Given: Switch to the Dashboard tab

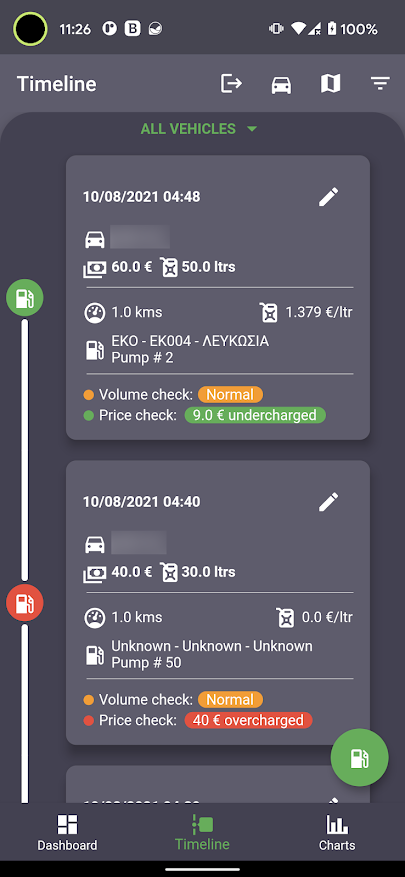Looking at the screenshot, I should click(x=67, y=832).
